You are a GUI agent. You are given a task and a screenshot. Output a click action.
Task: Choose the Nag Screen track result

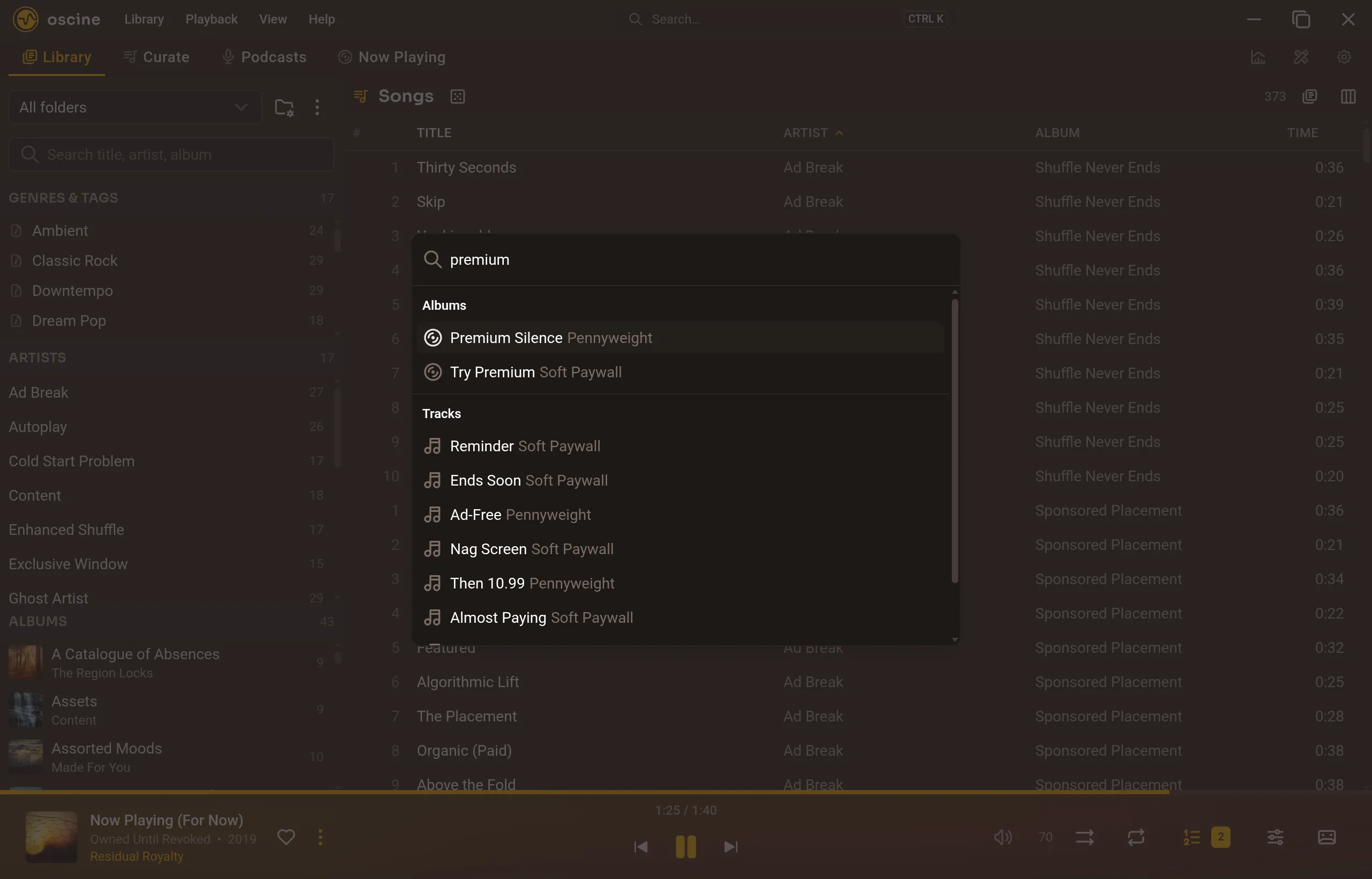(680, 549)
